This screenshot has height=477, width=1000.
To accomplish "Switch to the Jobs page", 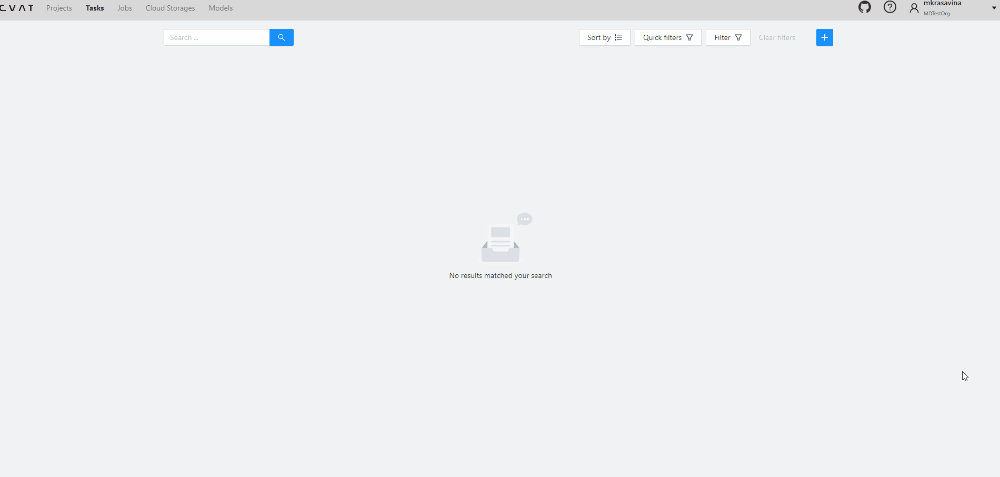I will click(x=125, y=8).
